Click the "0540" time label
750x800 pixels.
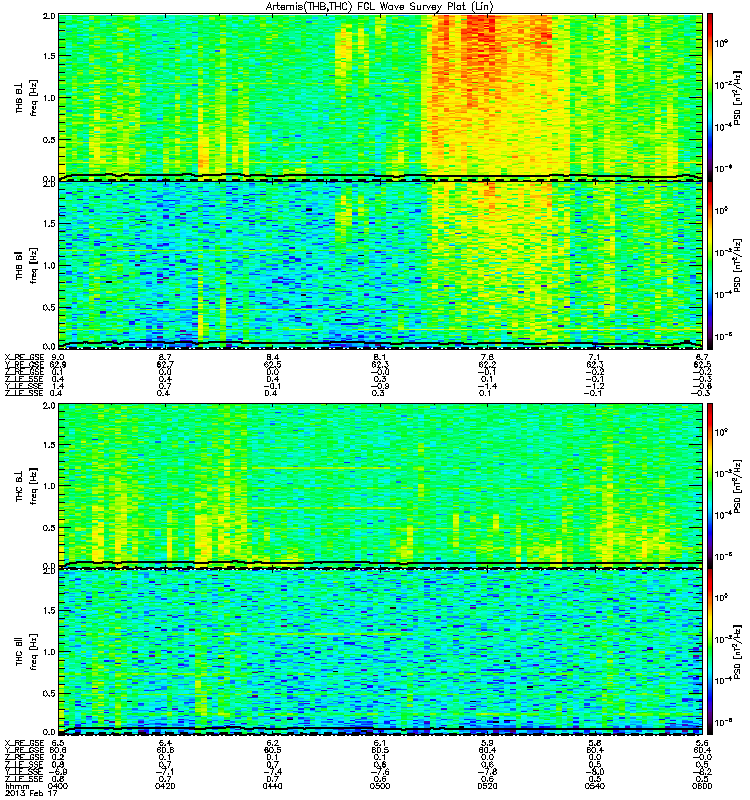click(x=594, y=786)
